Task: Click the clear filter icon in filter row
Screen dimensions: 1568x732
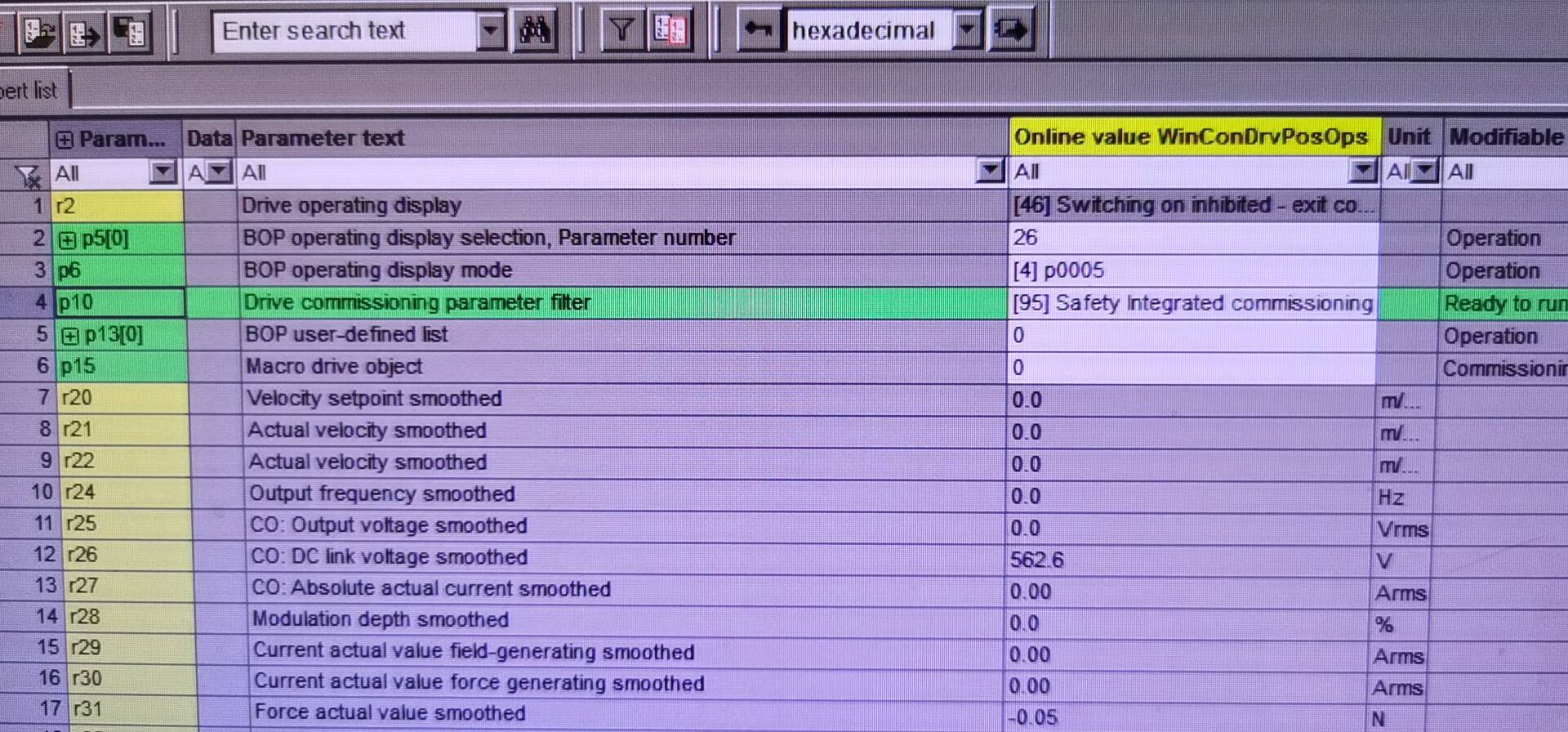Action: click(28, 174)
